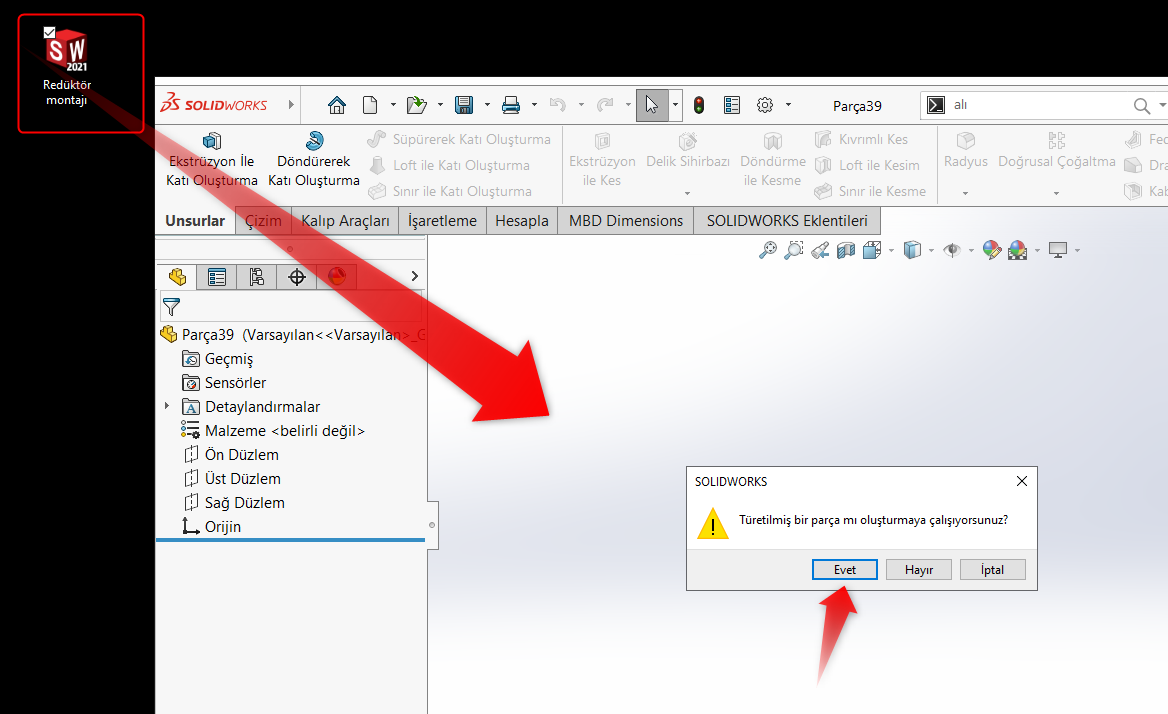This screenshot has height=714, width=1168.
Task: Switch to the Kalıp Araçları tab
Action: [x=345, y=221]
